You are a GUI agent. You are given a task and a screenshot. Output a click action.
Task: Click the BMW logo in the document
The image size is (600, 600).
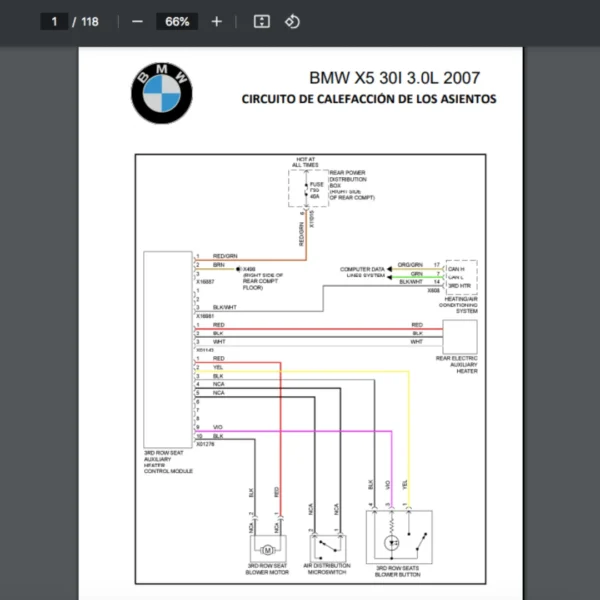[x=160, y=94]
